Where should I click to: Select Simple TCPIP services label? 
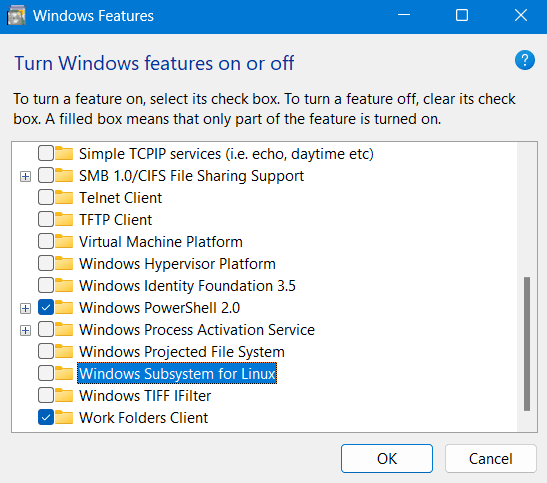coord(226,154)
